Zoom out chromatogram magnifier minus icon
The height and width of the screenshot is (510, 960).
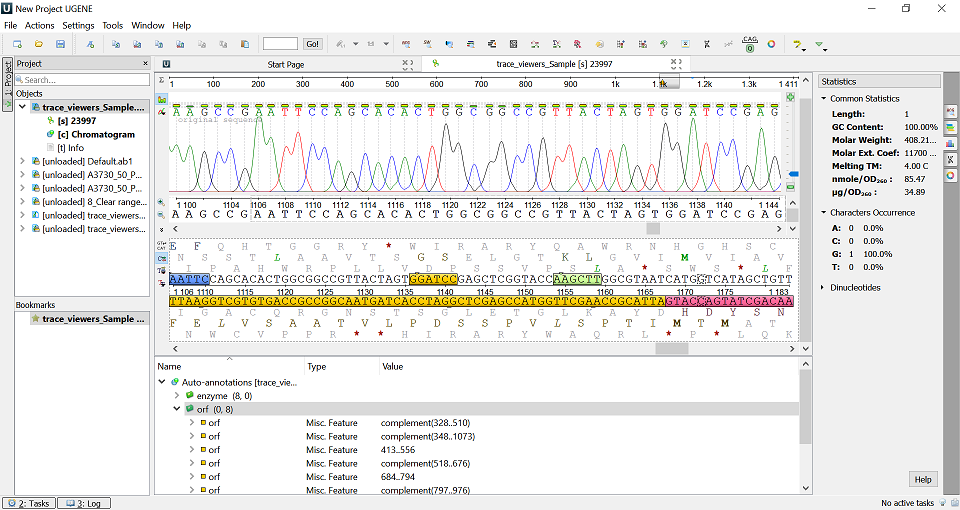click(162, 215)
